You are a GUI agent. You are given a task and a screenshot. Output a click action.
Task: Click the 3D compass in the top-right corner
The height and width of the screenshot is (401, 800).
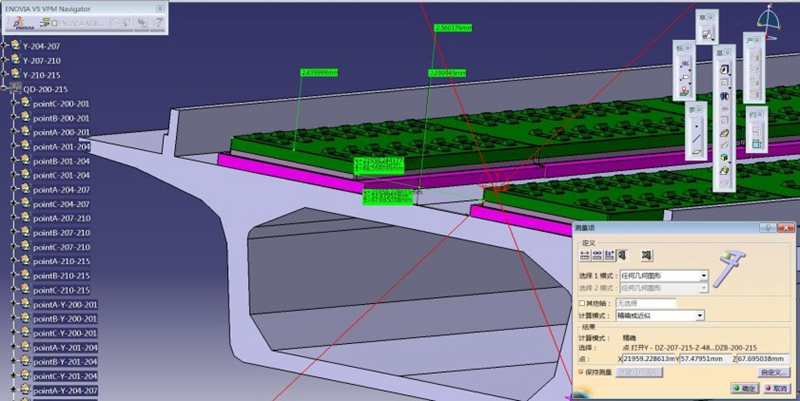tap(768, 22)
